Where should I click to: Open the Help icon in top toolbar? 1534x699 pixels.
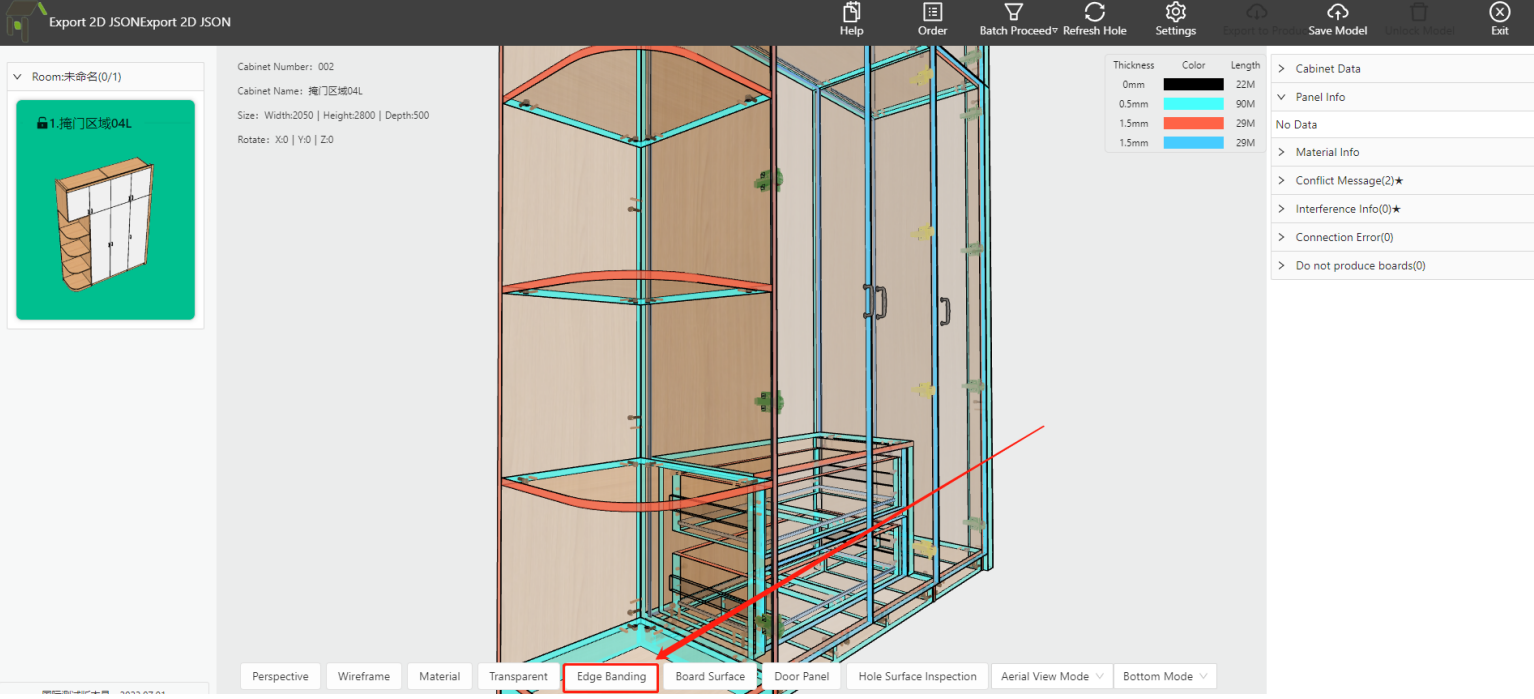click(851, 13)
